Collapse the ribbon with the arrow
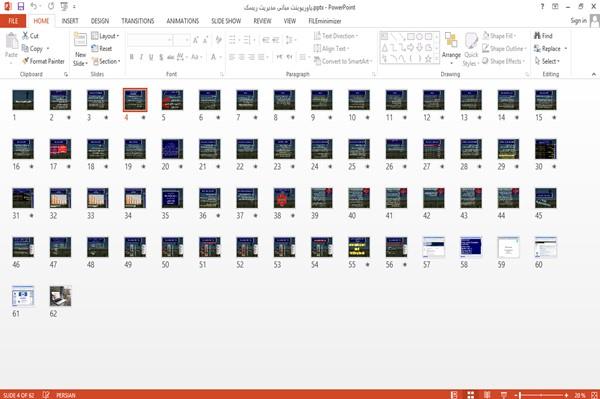This screenshot has height=399, width=600. point(594,74)
